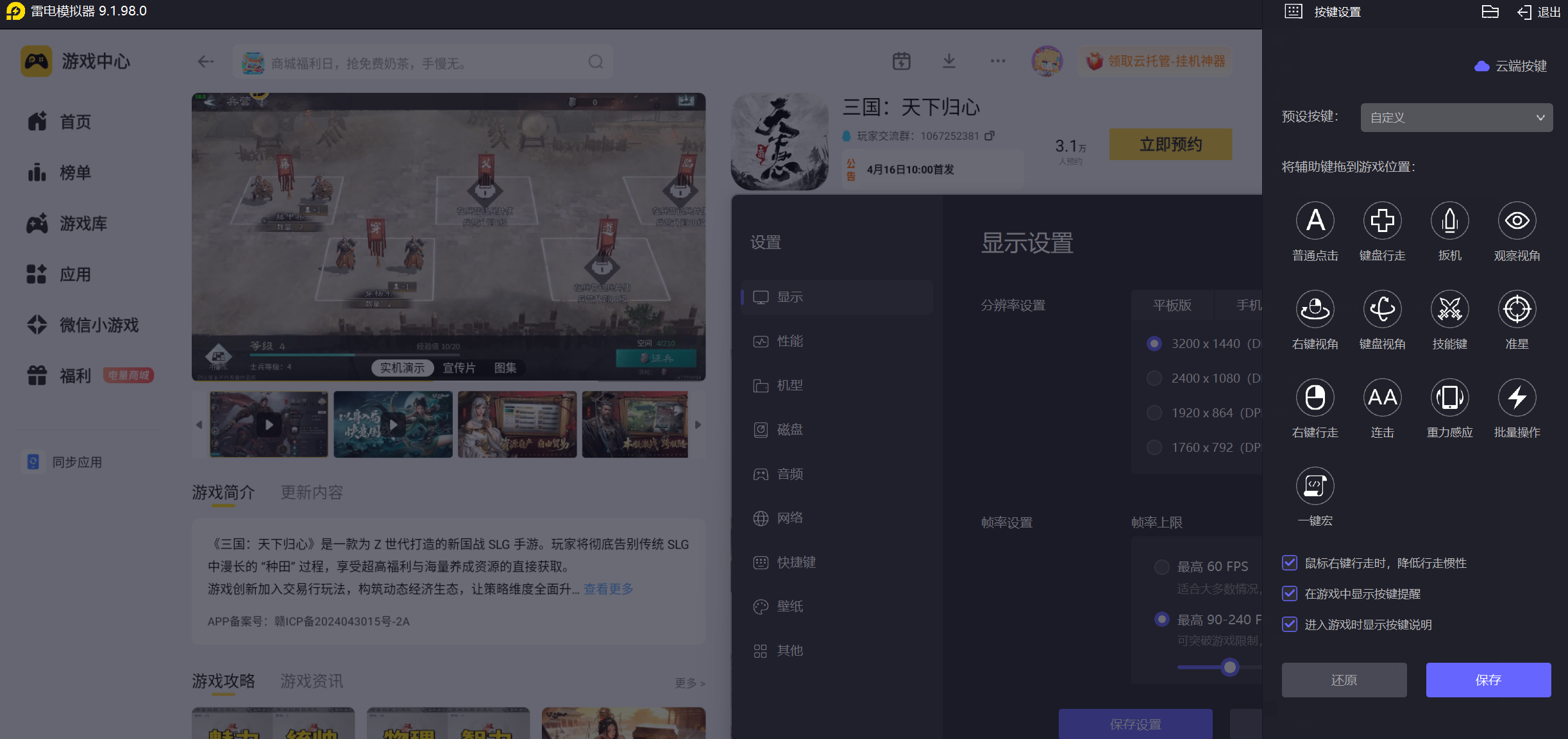Open the 性能 settings menu item
Image resolution: width=1568 pixels, height=739 pixels.
click(789, 341)
